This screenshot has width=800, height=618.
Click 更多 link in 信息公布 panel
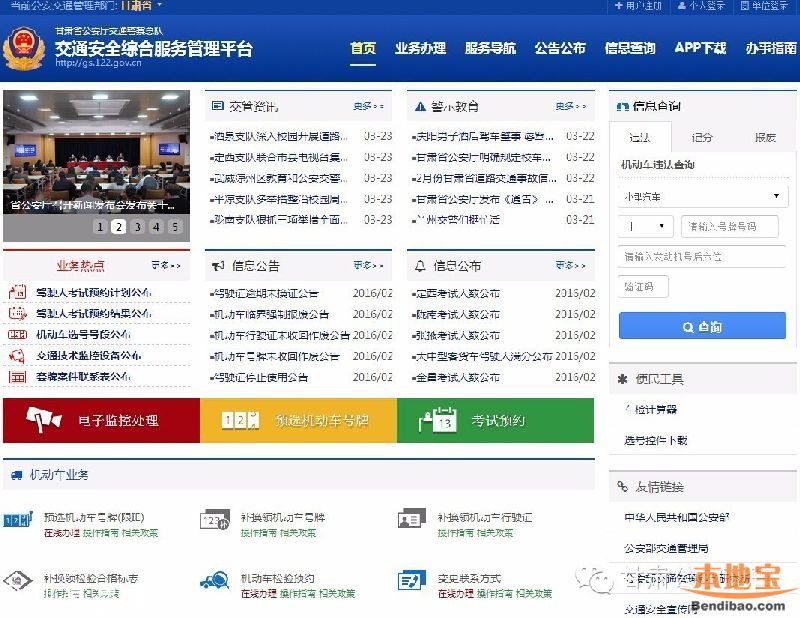click(x=571, y=265)
